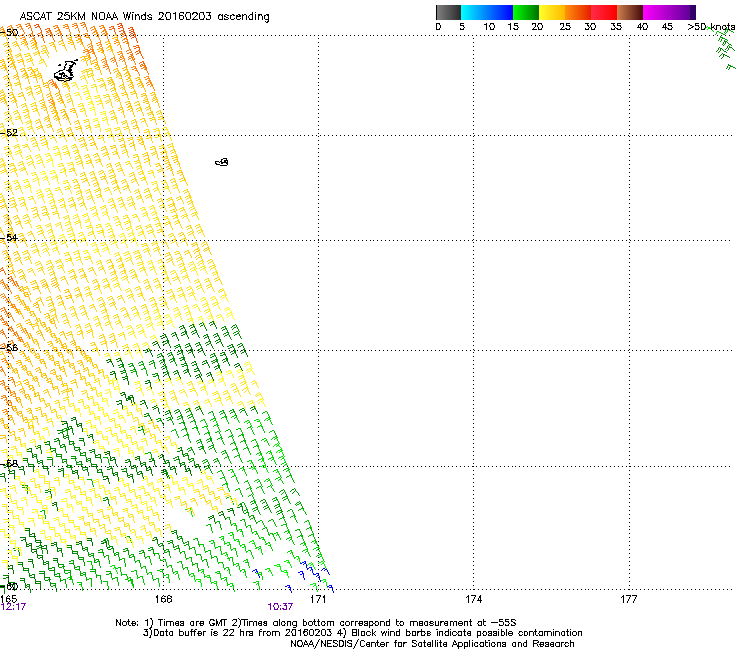
Task: Click the brown 35-40 knots legend segment
Action: pyautogui.click(x=630, y=12)
